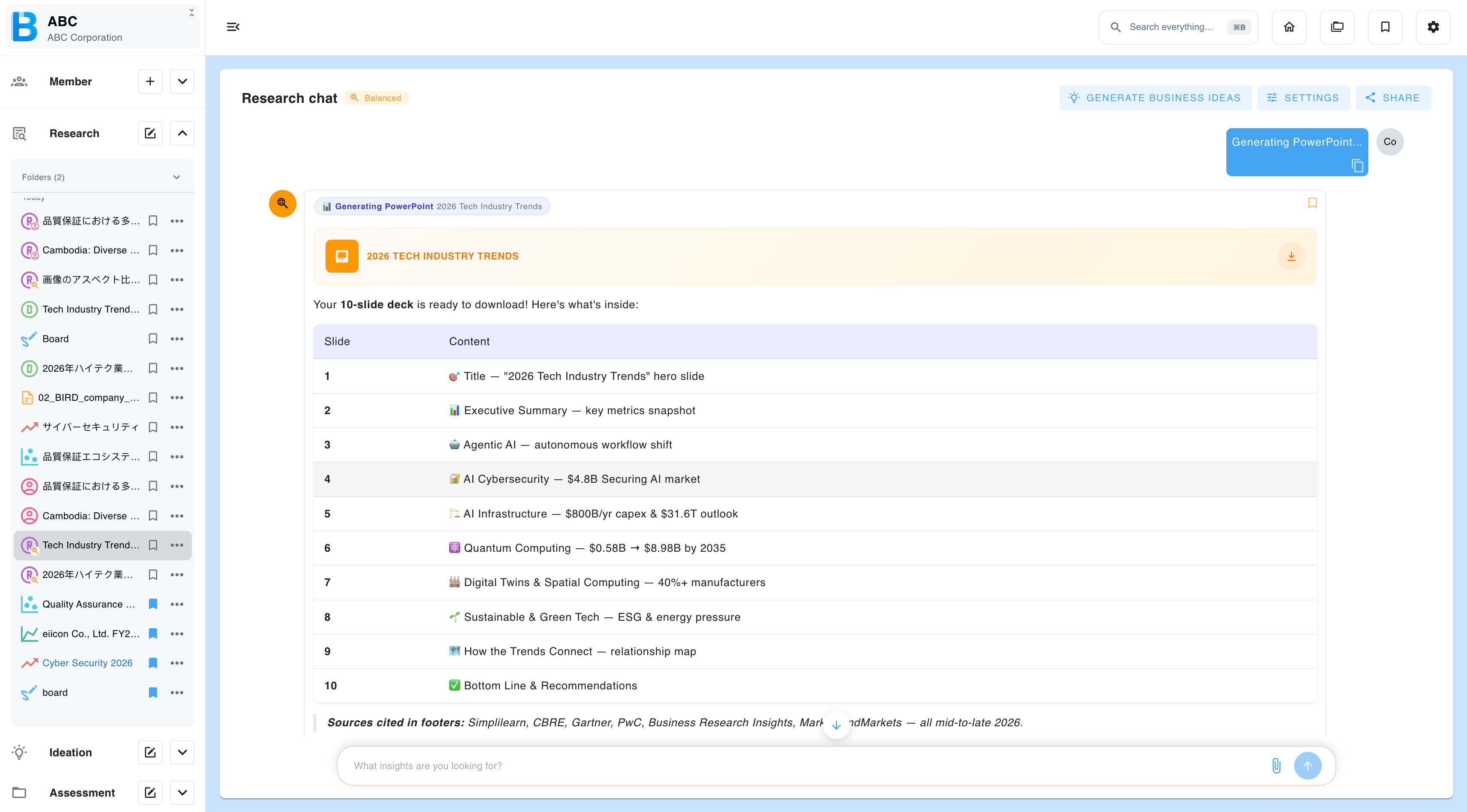Open the folders library icon in header
The width and height of the screenshot is (1467, 812).
1337,27
